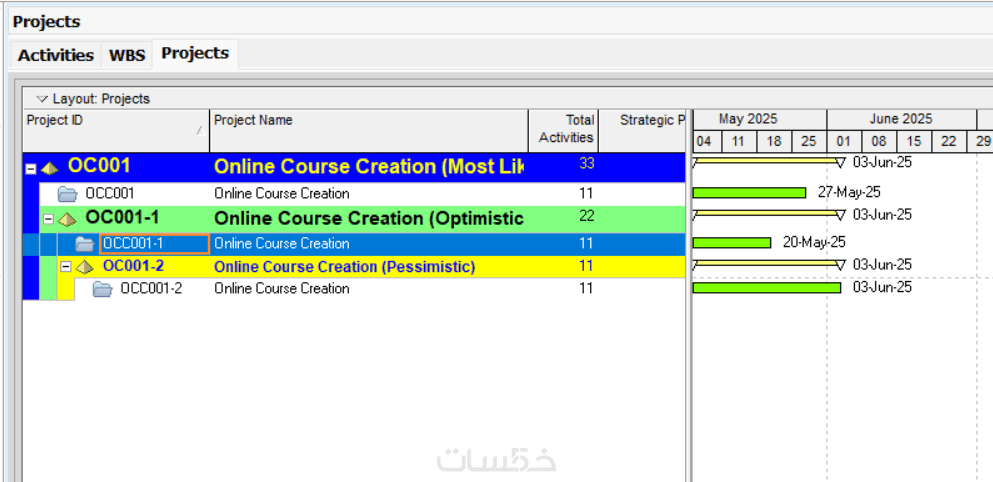Image resolution: width=993 pixels, height=482 pixels.
Task: Select project OCC001-2 in the tree
Action: 151,289
